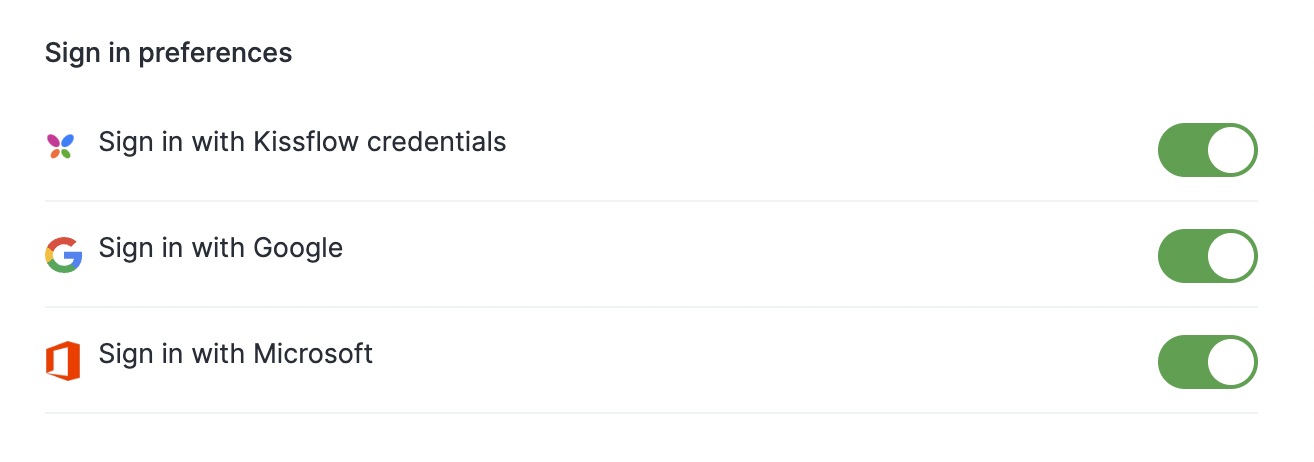Image resolution: width=1314 pixels, height=462 pixels.
Task: Click the word Google in second option
Action: 298,249
